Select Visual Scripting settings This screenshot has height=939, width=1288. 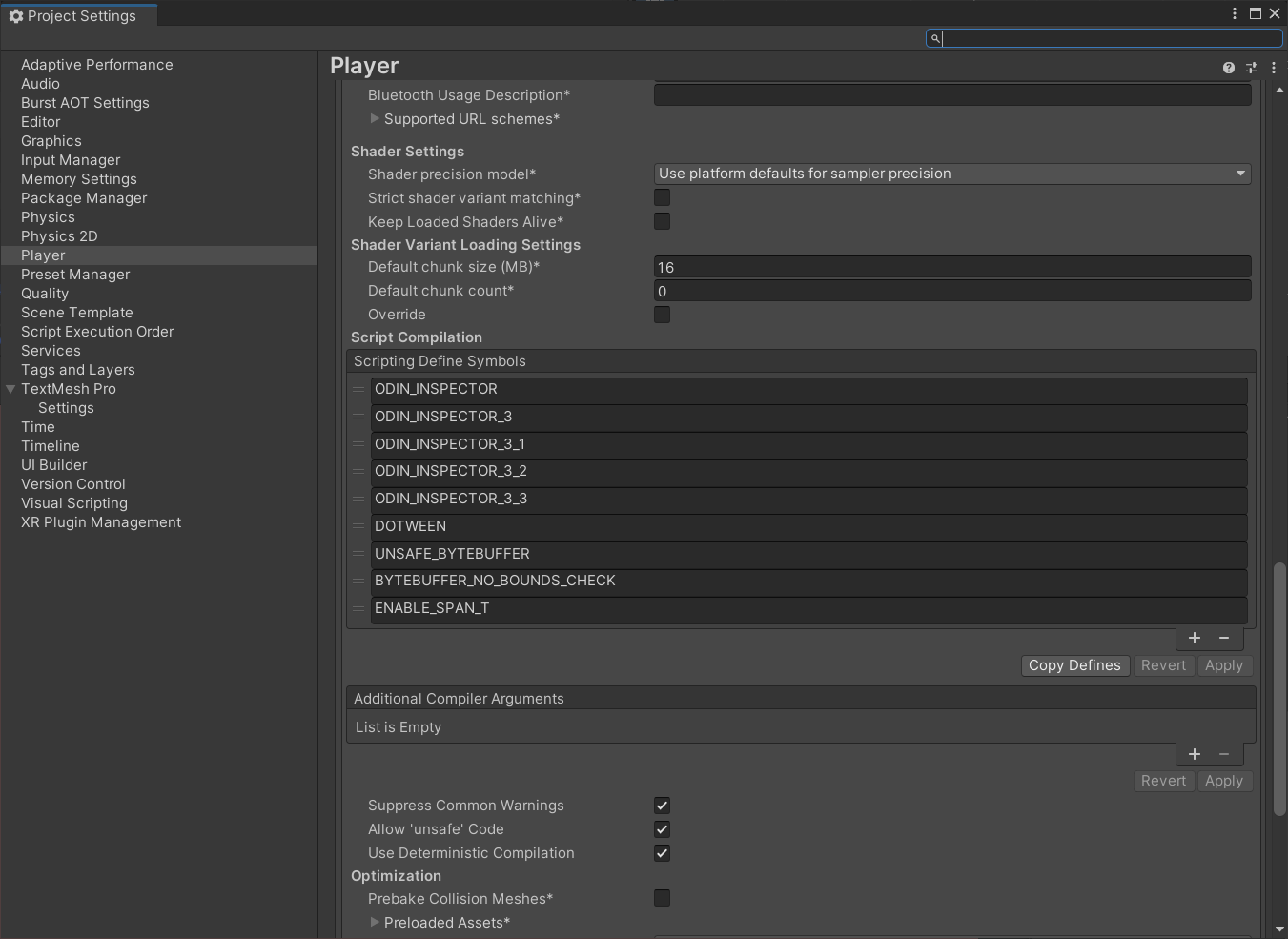[x=74, y=503]
